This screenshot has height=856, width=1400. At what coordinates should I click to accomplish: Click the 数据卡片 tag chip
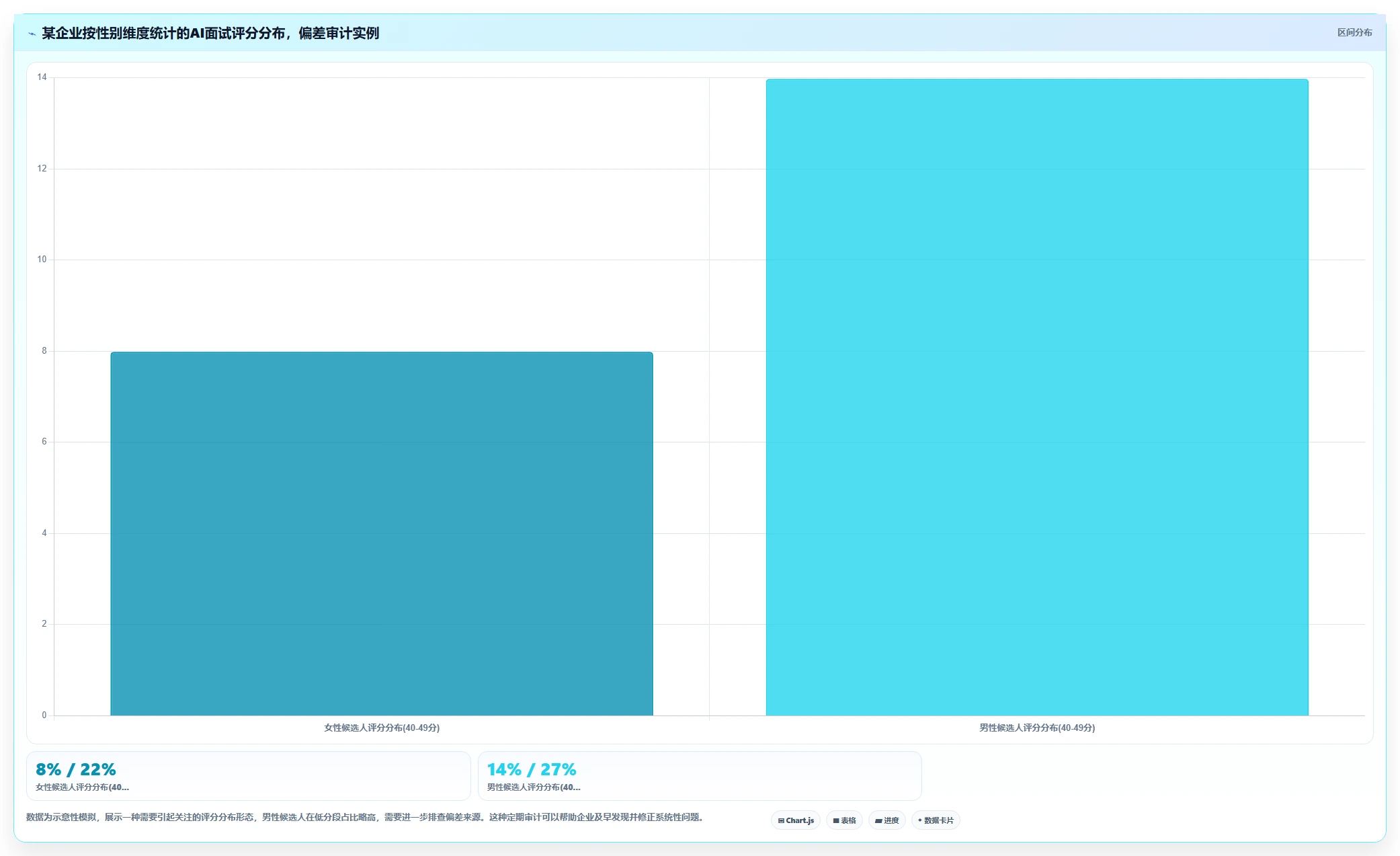(936, 820)
